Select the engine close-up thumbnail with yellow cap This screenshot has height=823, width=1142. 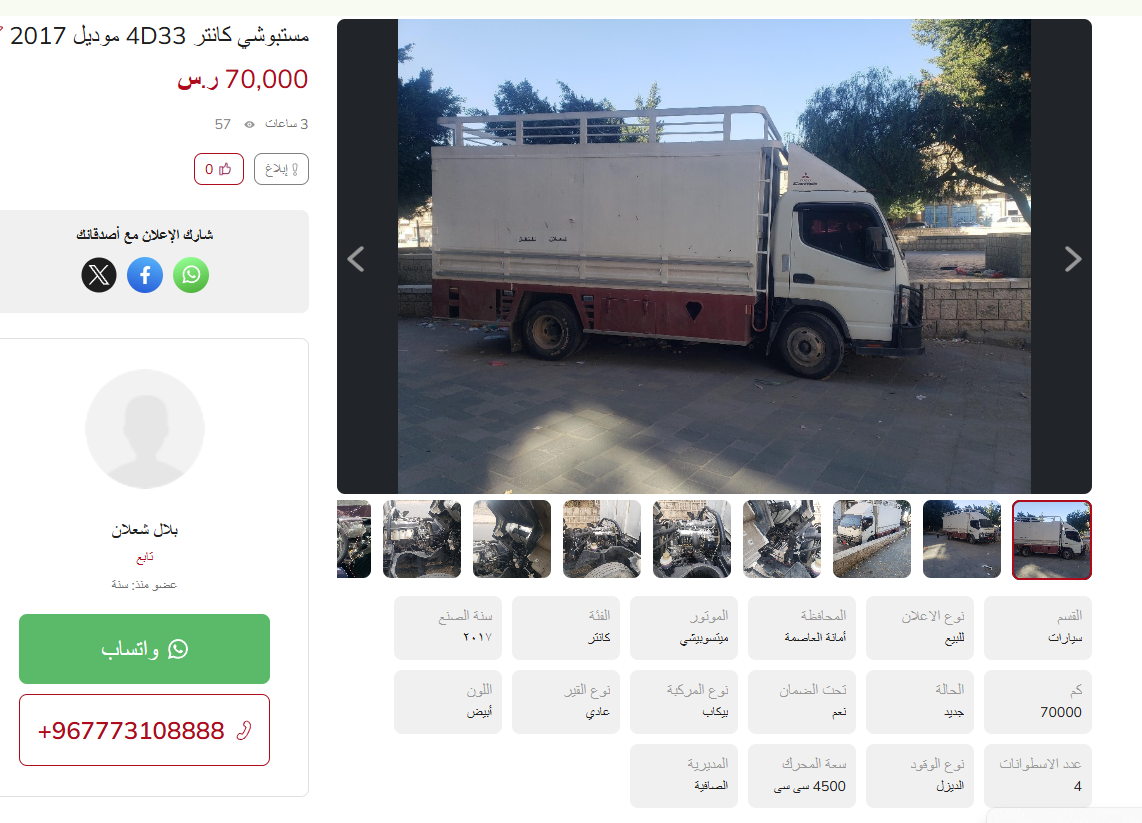[x=692, y=539]
